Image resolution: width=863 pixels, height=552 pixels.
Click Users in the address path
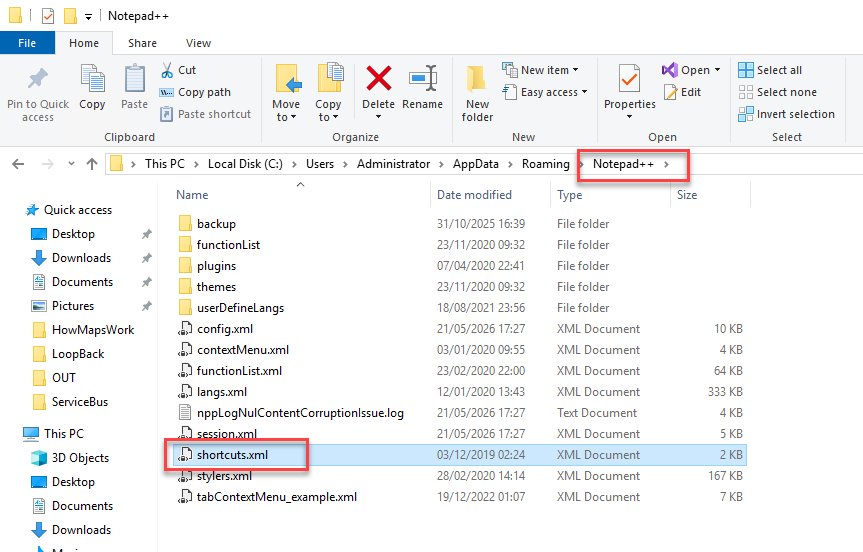coord(320,164)
